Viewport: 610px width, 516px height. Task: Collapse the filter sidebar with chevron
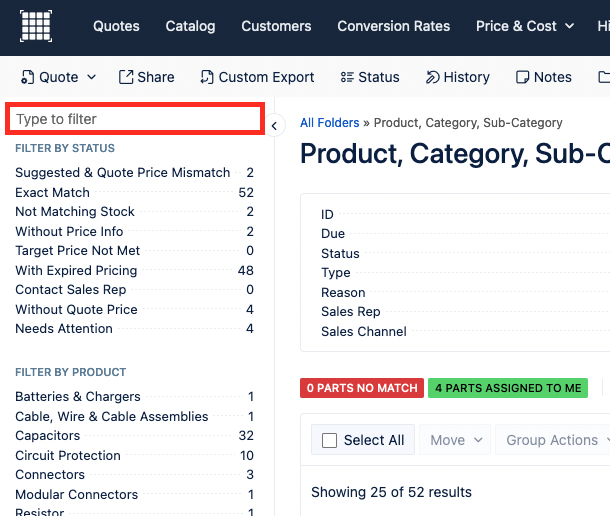(274, 126)
